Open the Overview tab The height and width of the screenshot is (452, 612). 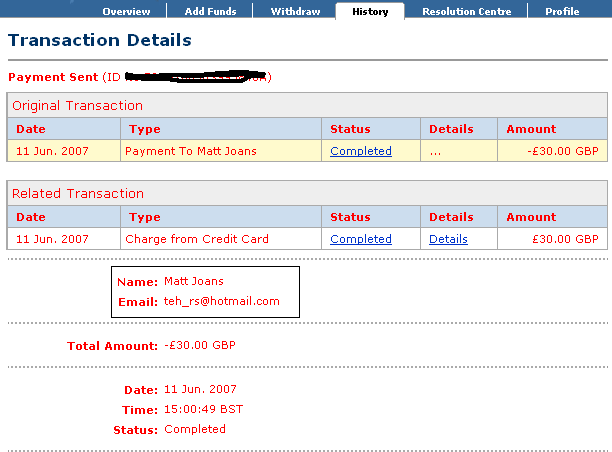(126, 12)
